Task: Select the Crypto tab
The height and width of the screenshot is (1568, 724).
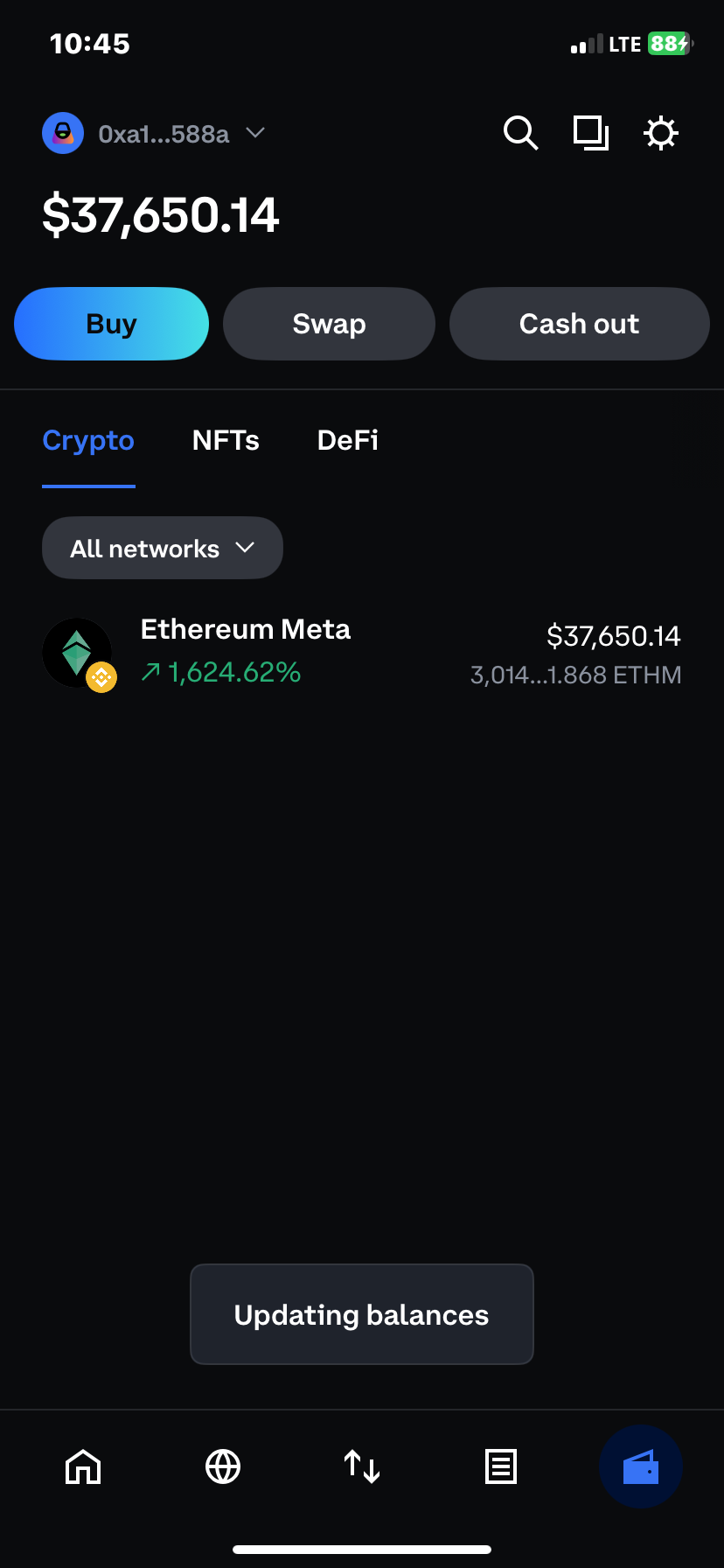Action: pos(88,440)
